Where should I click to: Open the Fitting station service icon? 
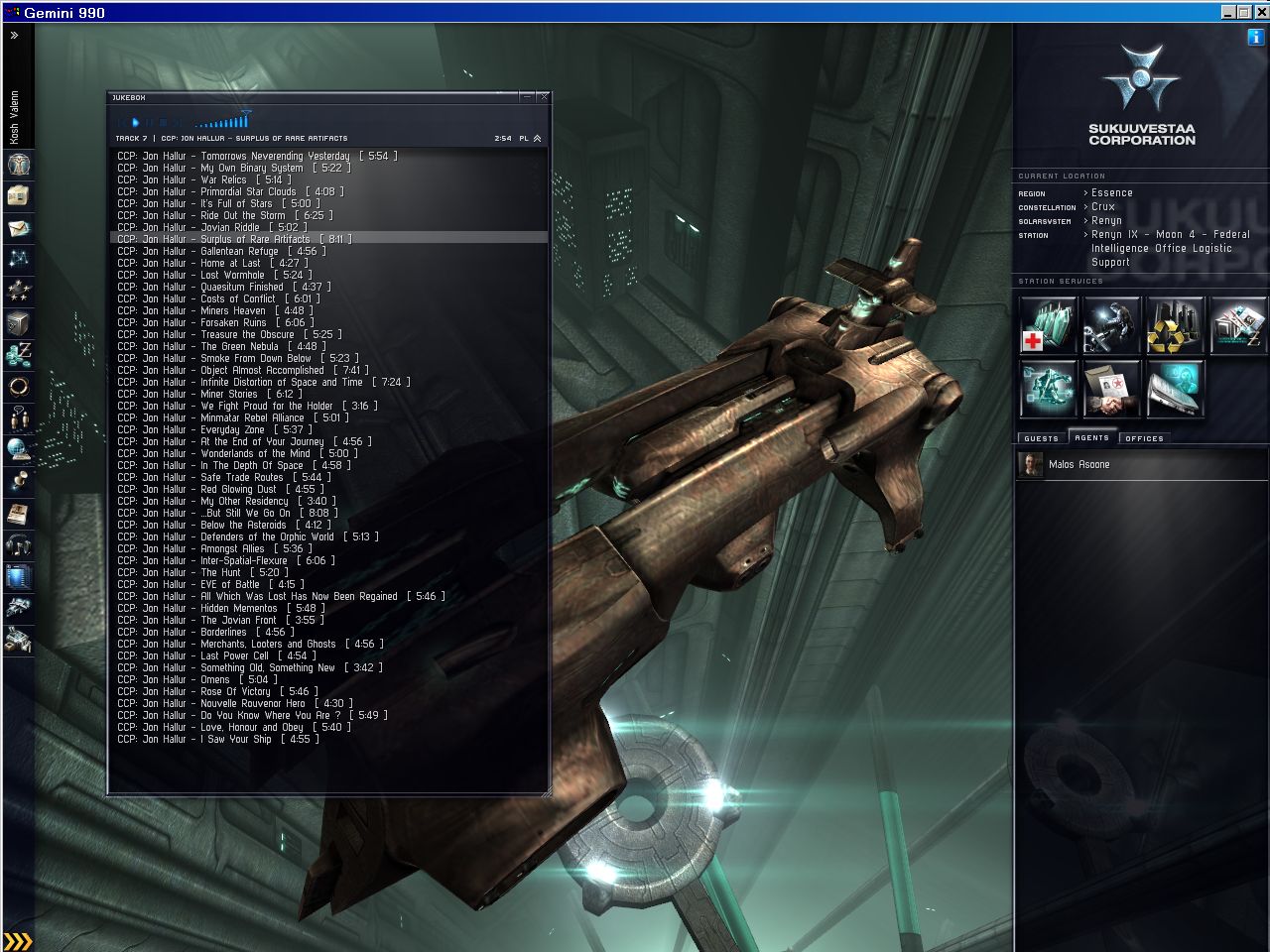[1049, 389]
